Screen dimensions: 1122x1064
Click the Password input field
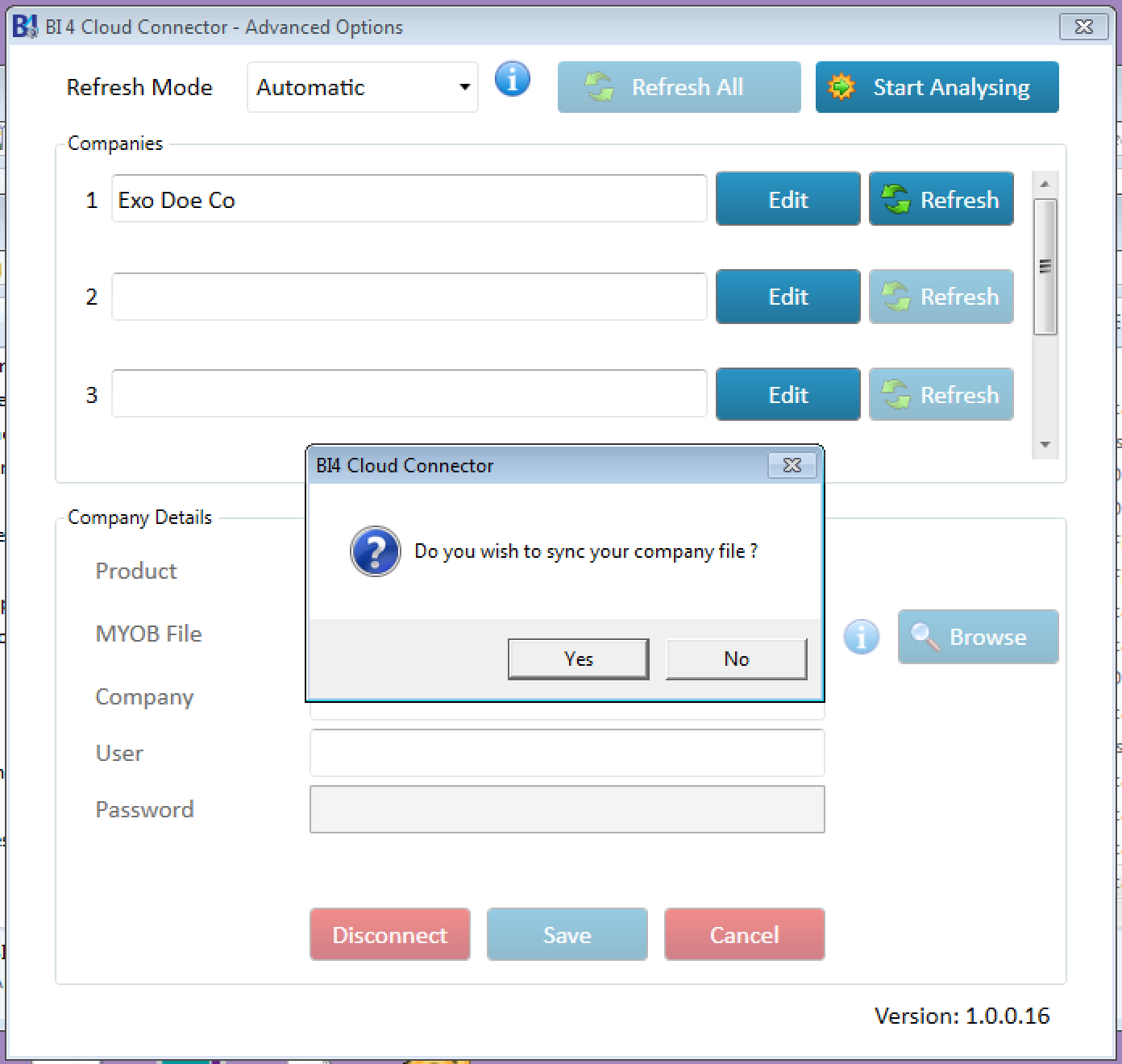pyautogui.click(x=567, y=809)
